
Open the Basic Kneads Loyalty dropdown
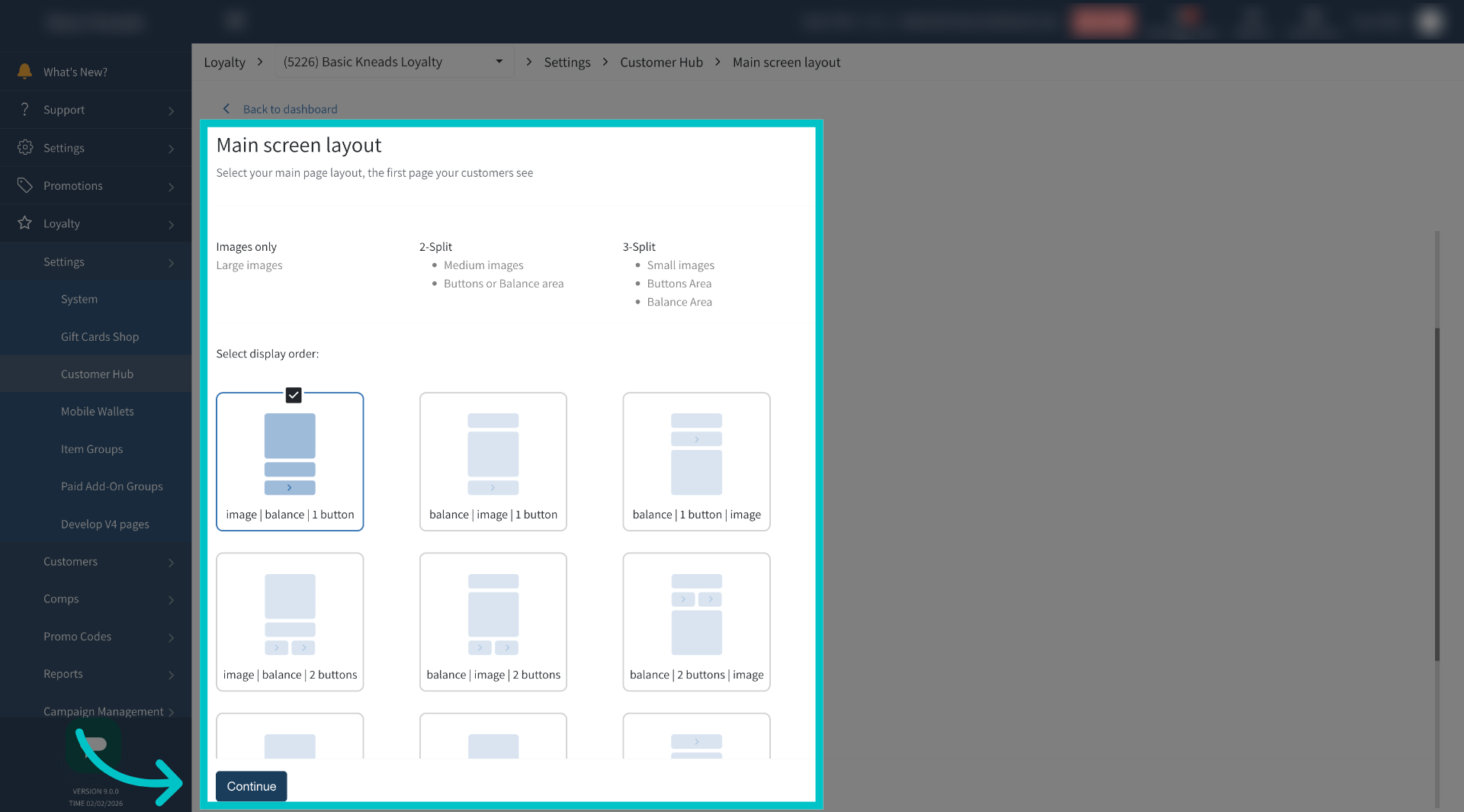point(393,62)
